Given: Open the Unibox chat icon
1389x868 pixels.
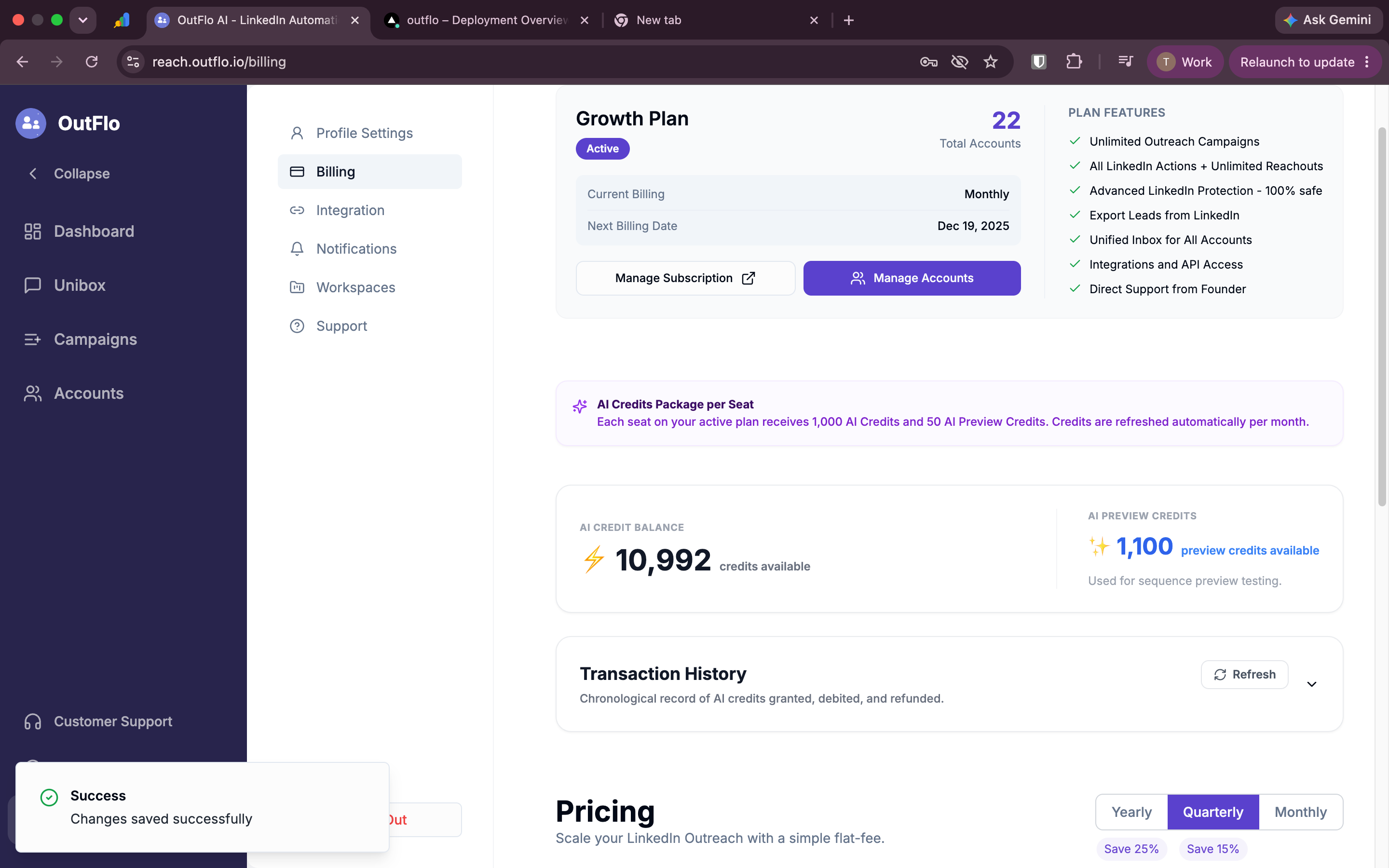Looking at the screenshot, I should tap(33, 285).
